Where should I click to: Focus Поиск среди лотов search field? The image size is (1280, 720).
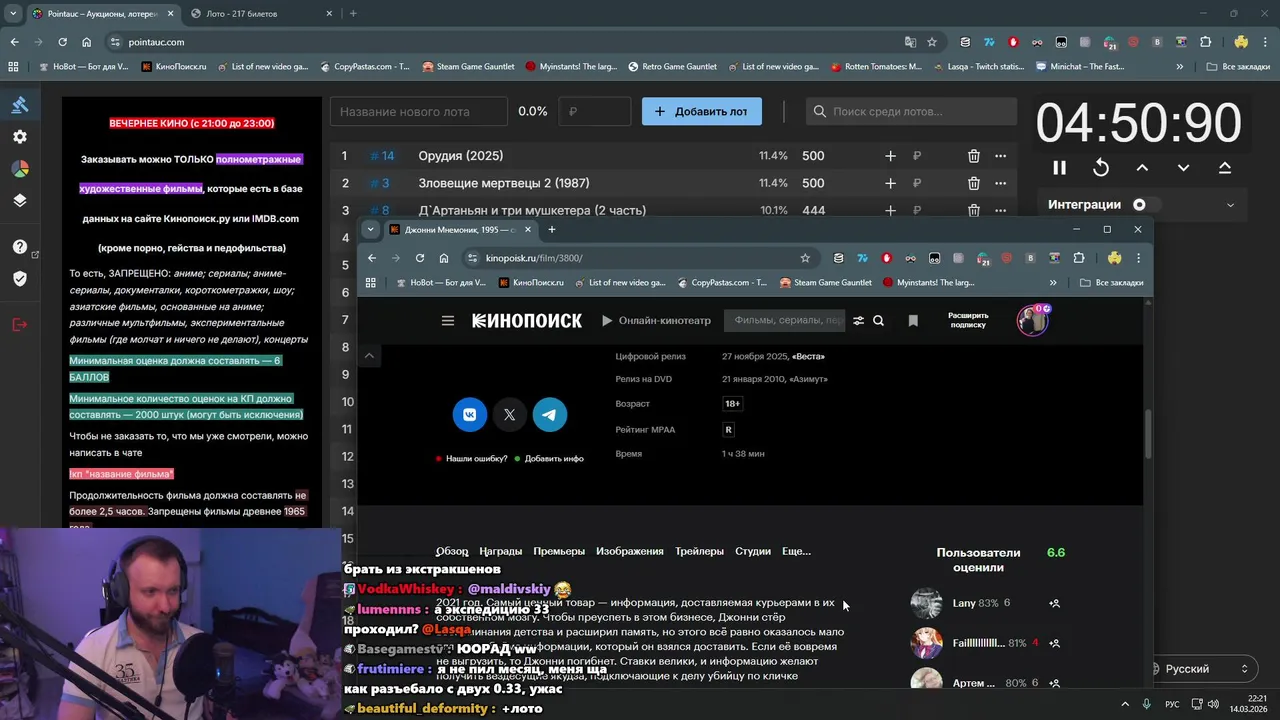coord(911,111)
